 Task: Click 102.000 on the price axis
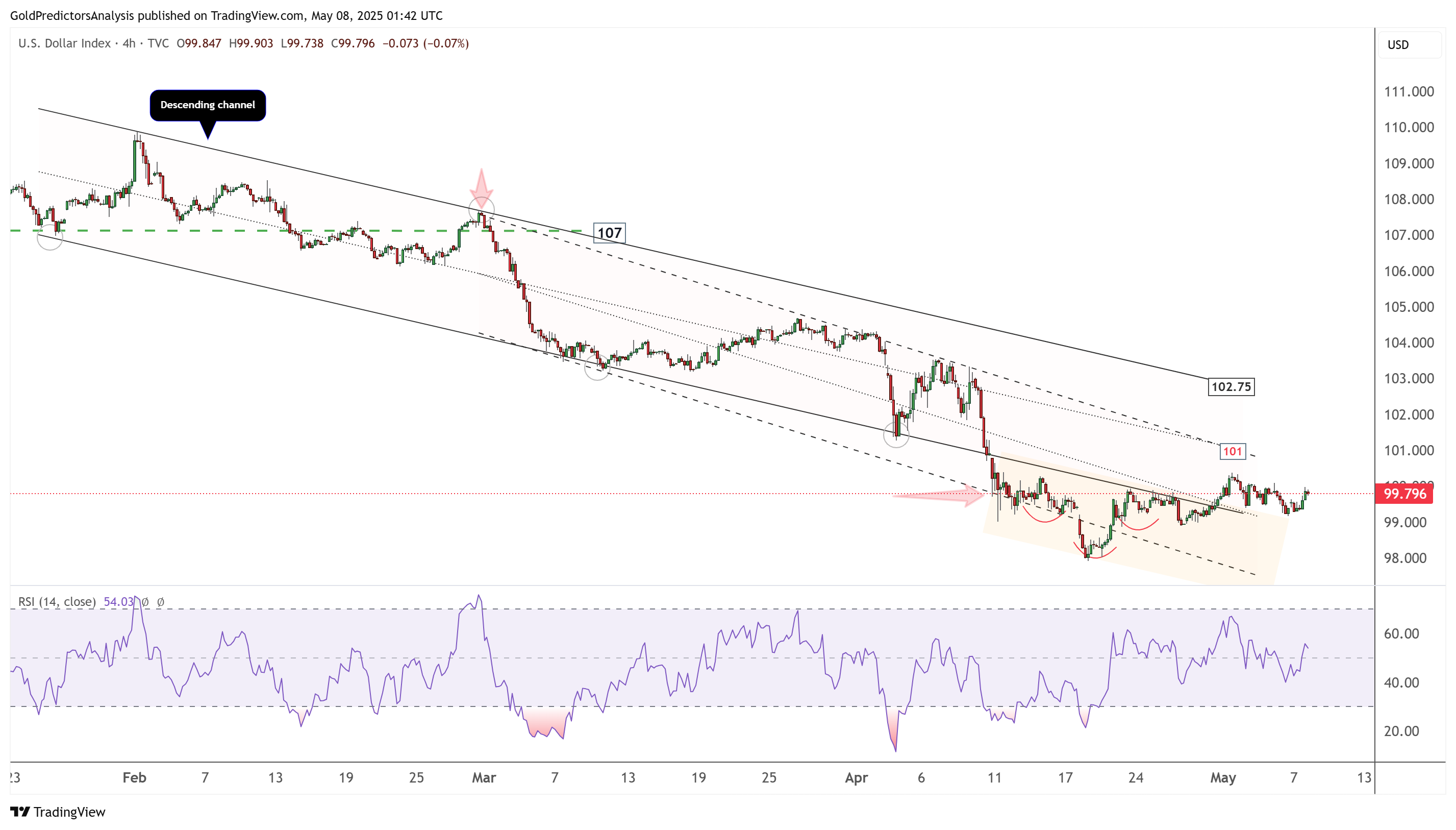point(1409,414)
